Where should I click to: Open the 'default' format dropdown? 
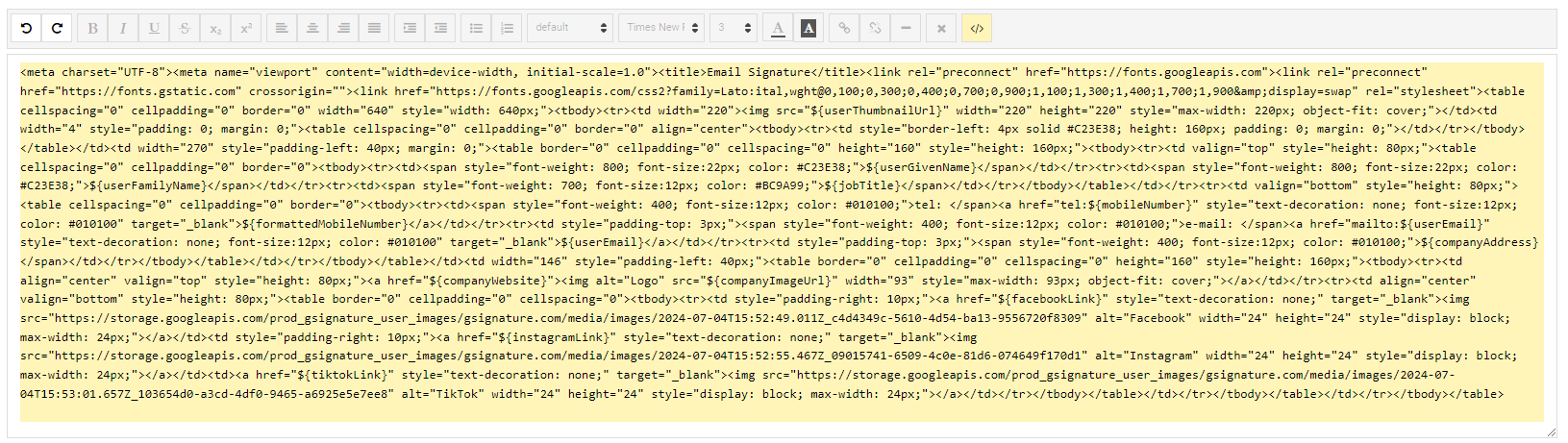(571, 28)
